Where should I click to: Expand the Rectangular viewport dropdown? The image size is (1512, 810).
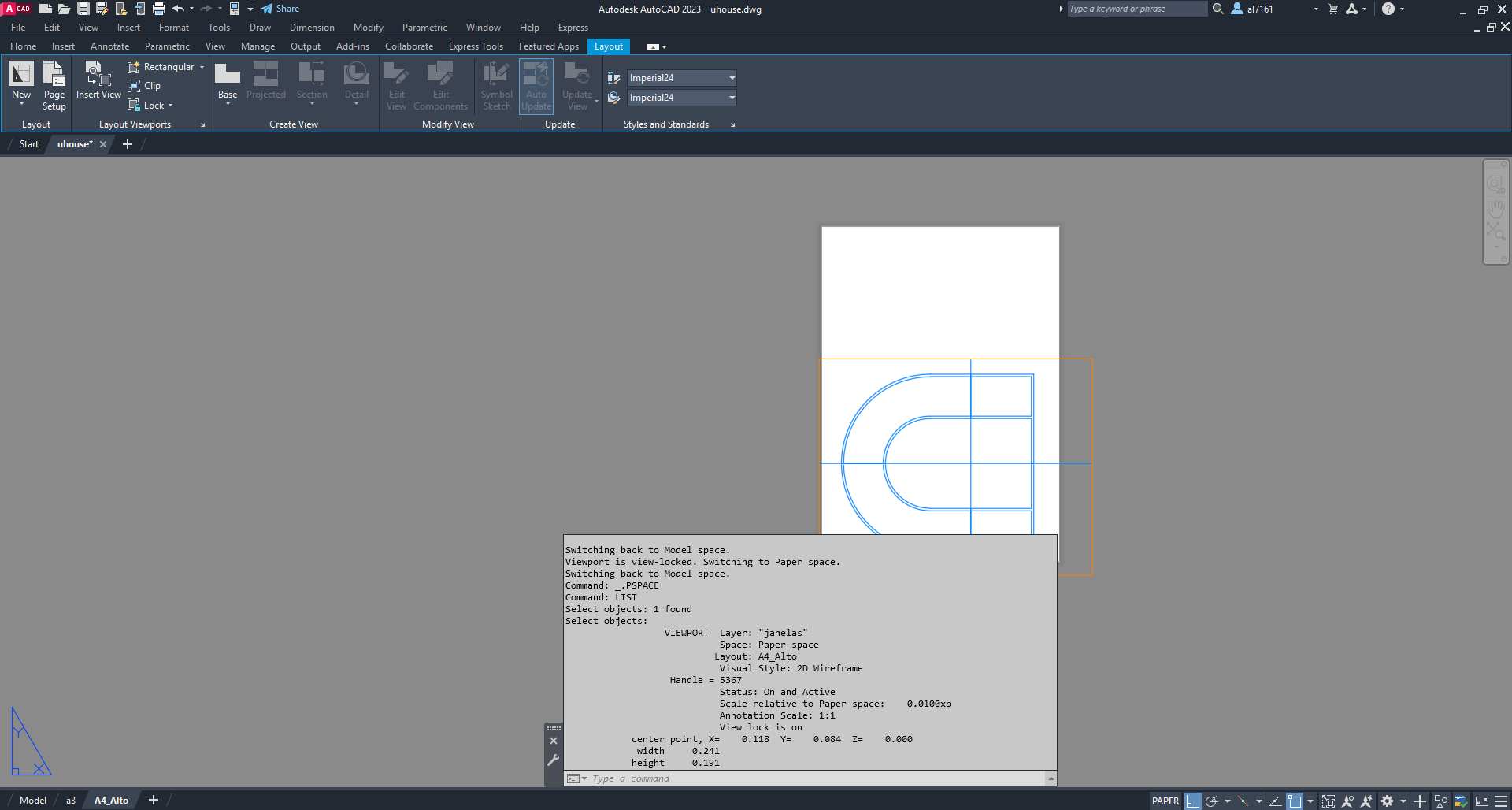(202, 67)
